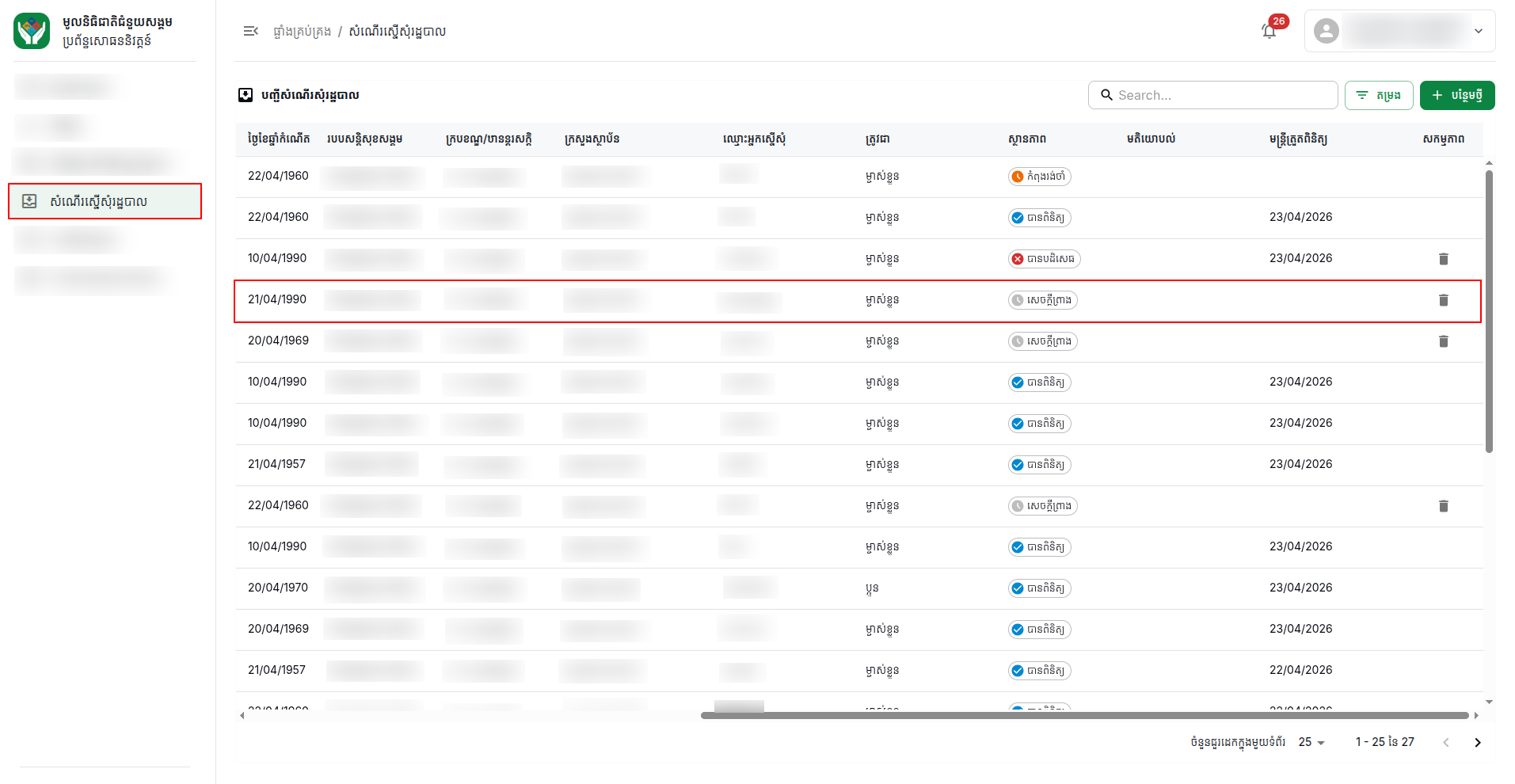Click the inbox icon beside the list title
This screenshot has width=1515, height=784.
click(246, 95)
